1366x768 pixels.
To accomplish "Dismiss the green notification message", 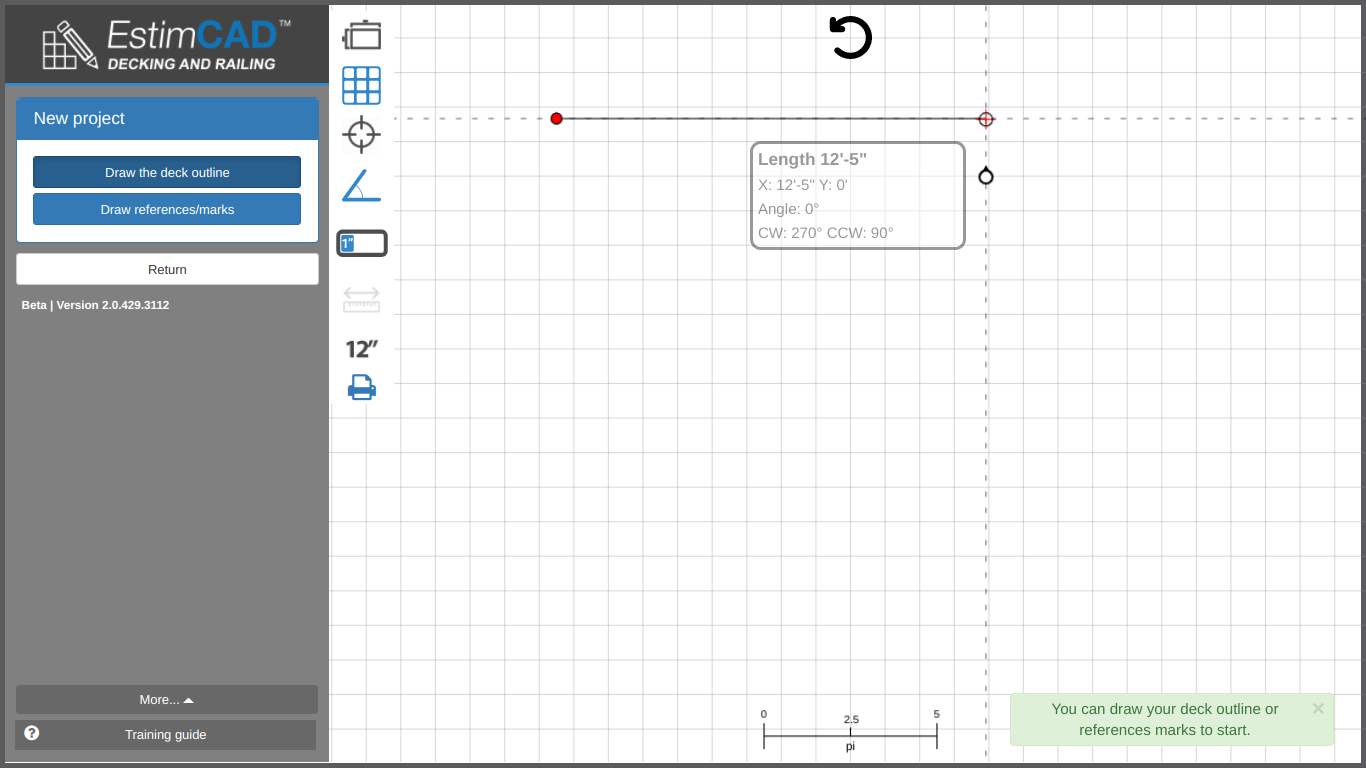I will [1318, 708].
